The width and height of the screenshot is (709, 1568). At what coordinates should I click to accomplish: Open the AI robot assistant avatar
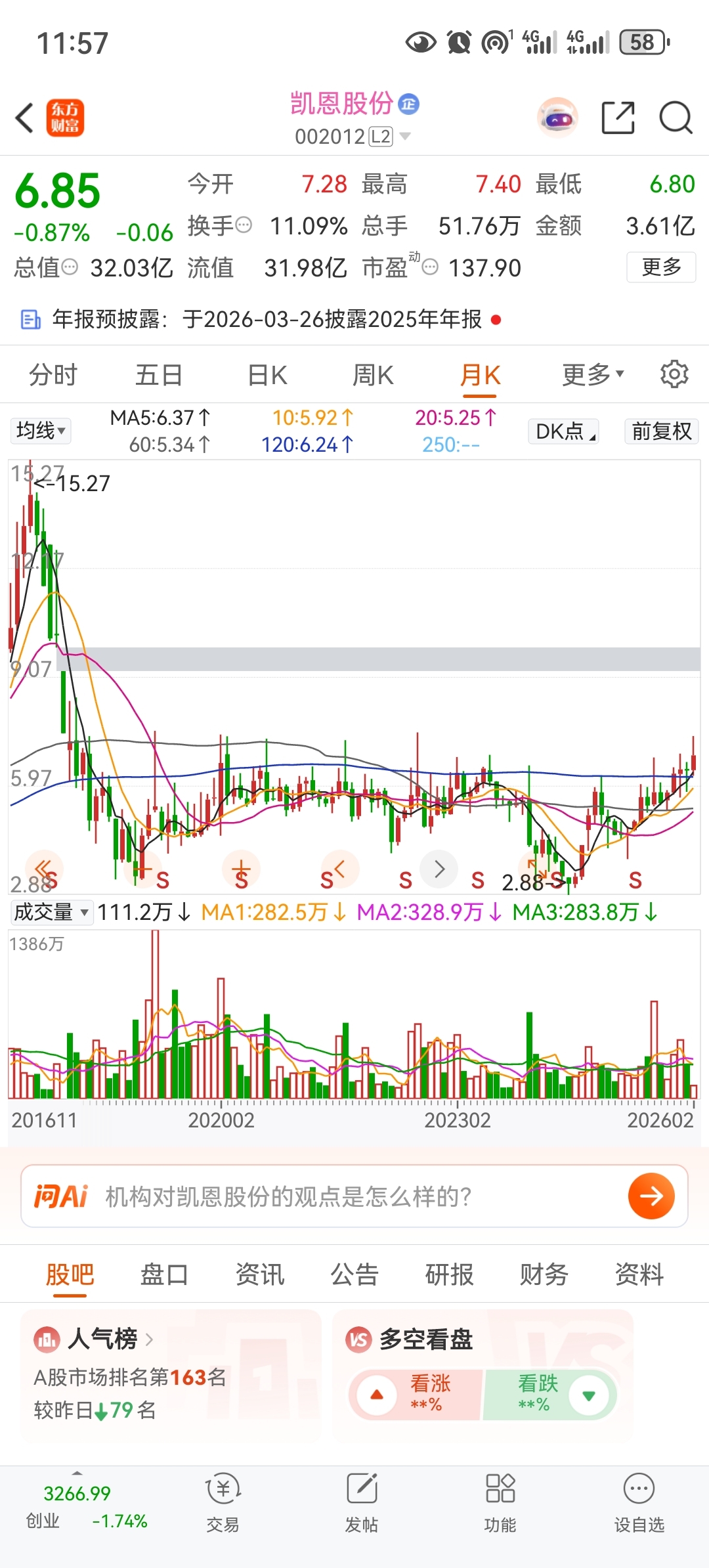tap(557, 118)
